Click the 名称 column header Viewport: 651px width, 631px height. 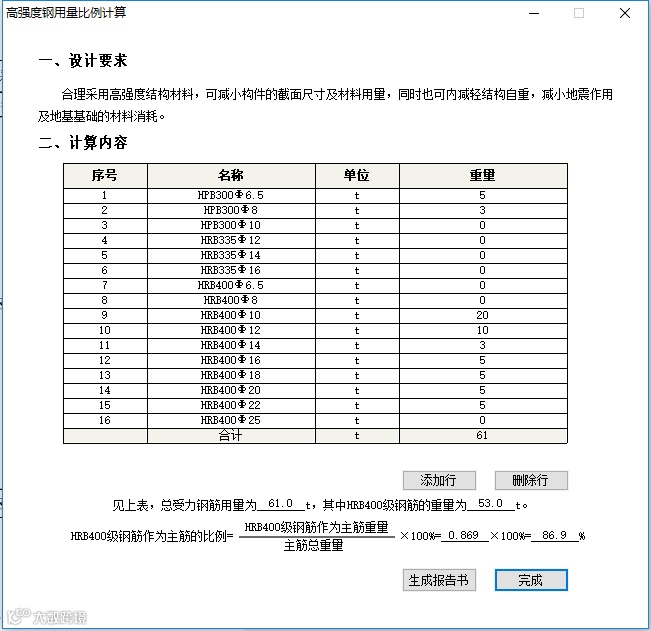231,176
